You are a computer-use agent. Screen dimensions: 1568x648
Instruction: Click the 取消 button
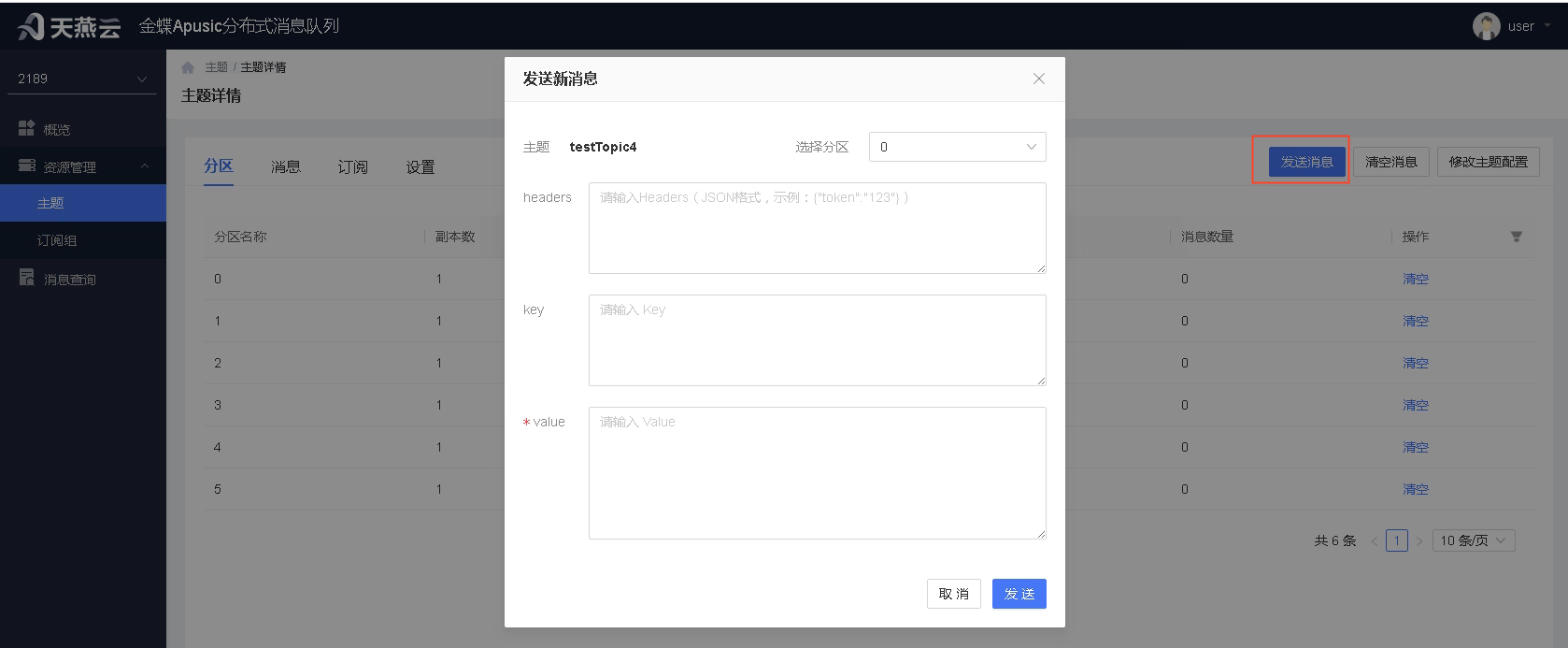click(953, 594)
